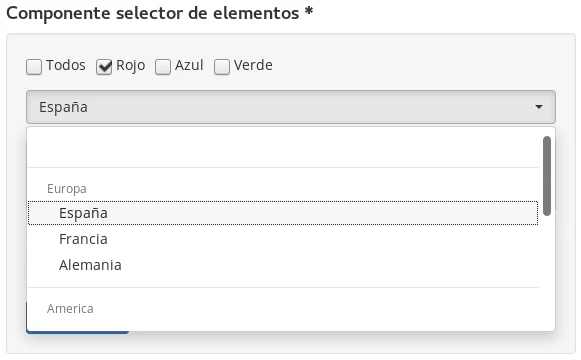
Task: Grab the dropdown list scrollbar thumb
Action: coord(547,176)
